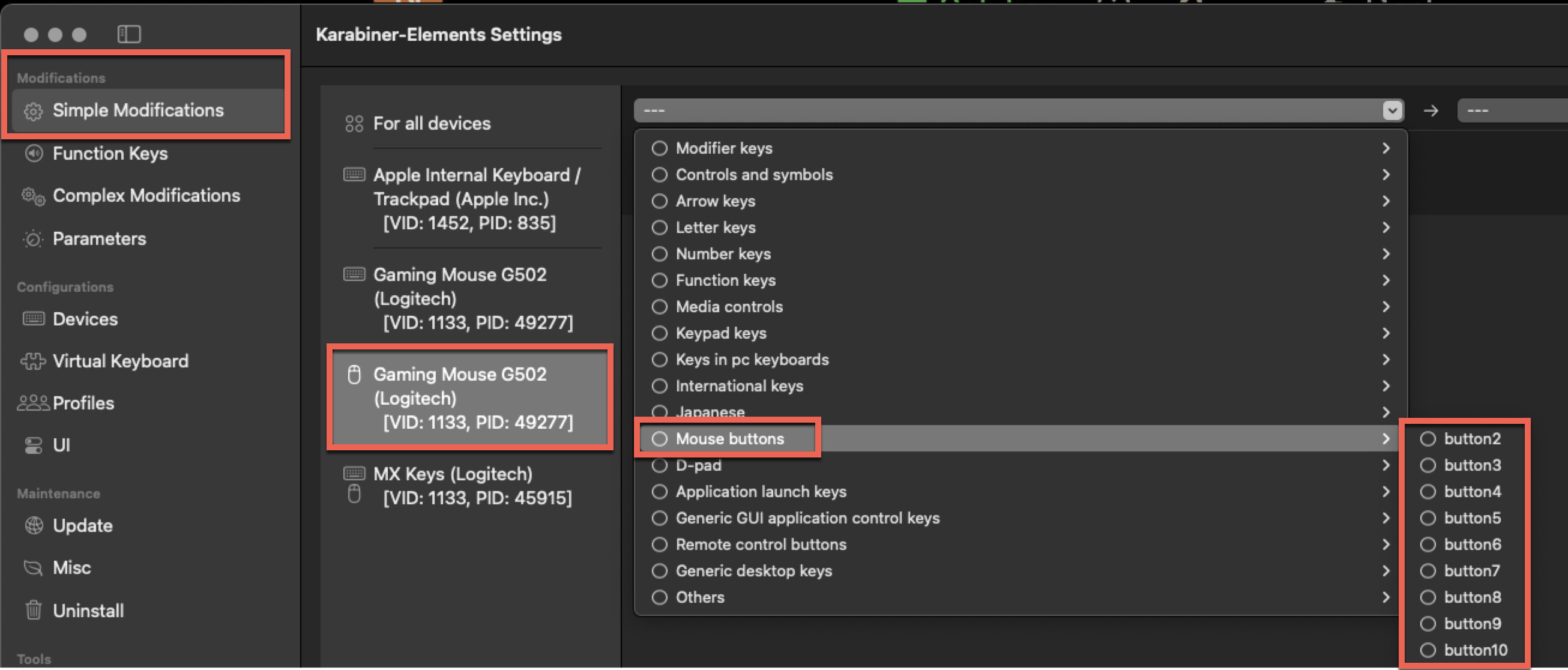This screenshot has height=670, width=1568.
Task: Click the Update globe icon
Action: coord(34,525)
